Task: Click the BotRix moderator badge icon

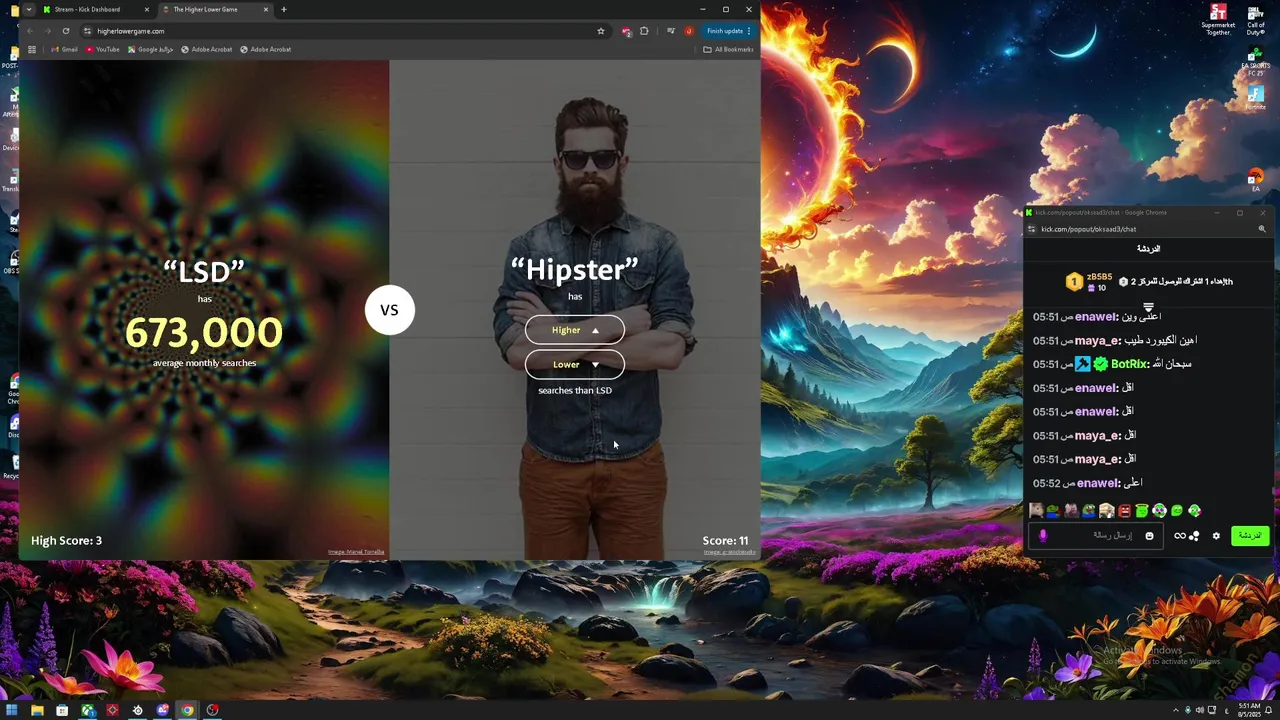Action: (1082, 364)
